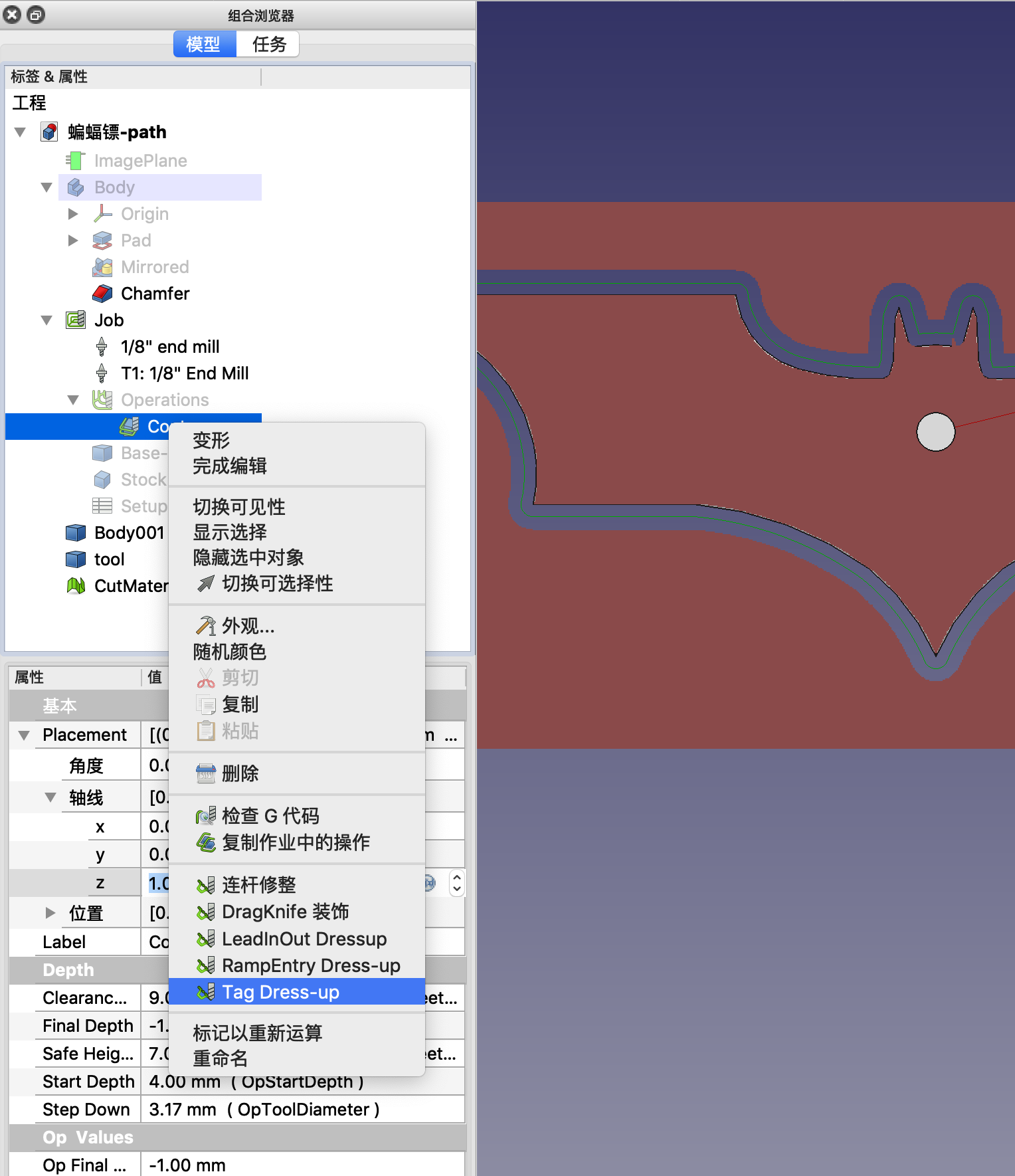
Task: Choose 隐藏选中对象 in context menu
Action: pos(297,557)
